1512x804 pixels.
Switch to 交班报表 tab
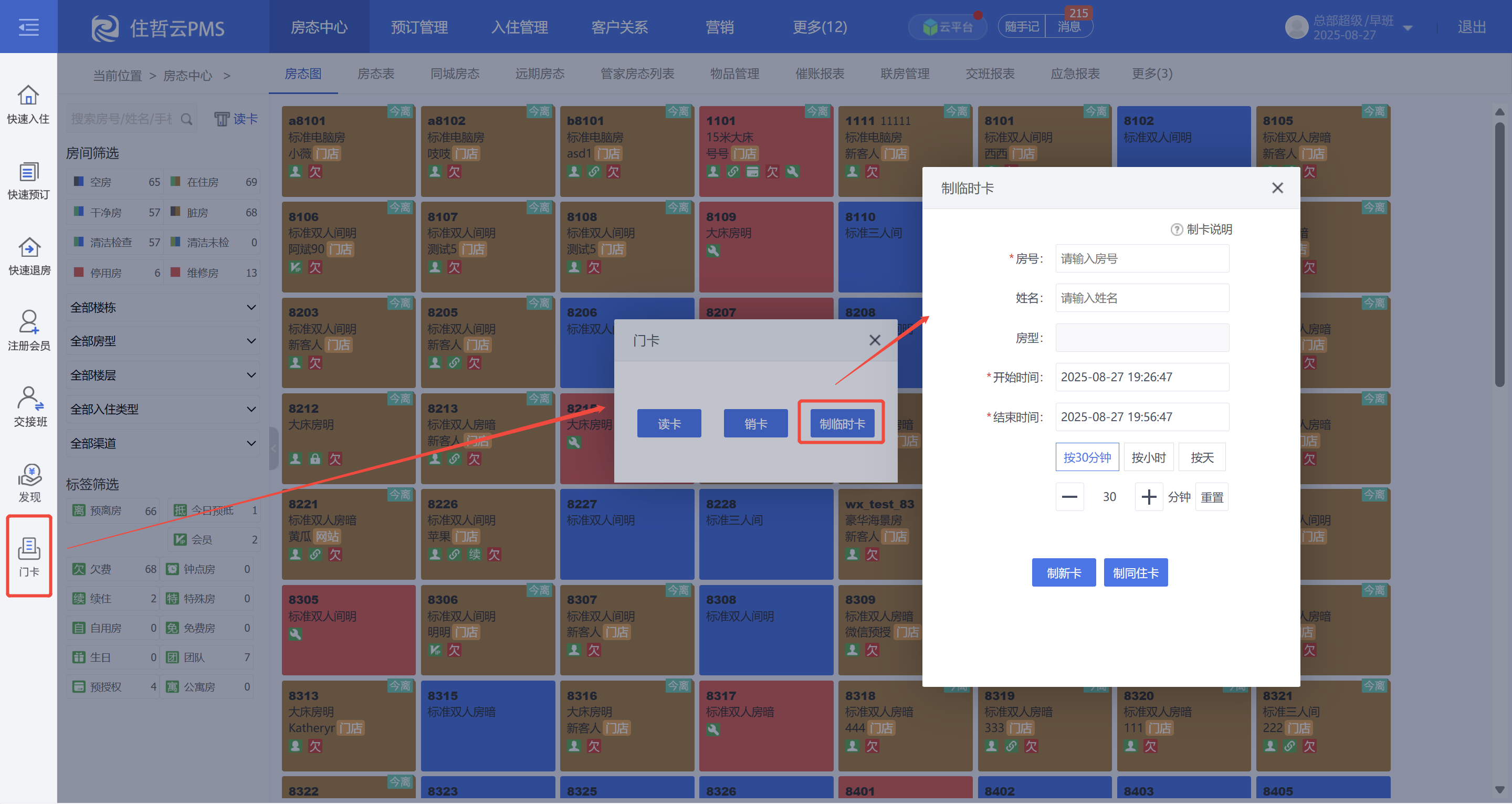[990, 74]
